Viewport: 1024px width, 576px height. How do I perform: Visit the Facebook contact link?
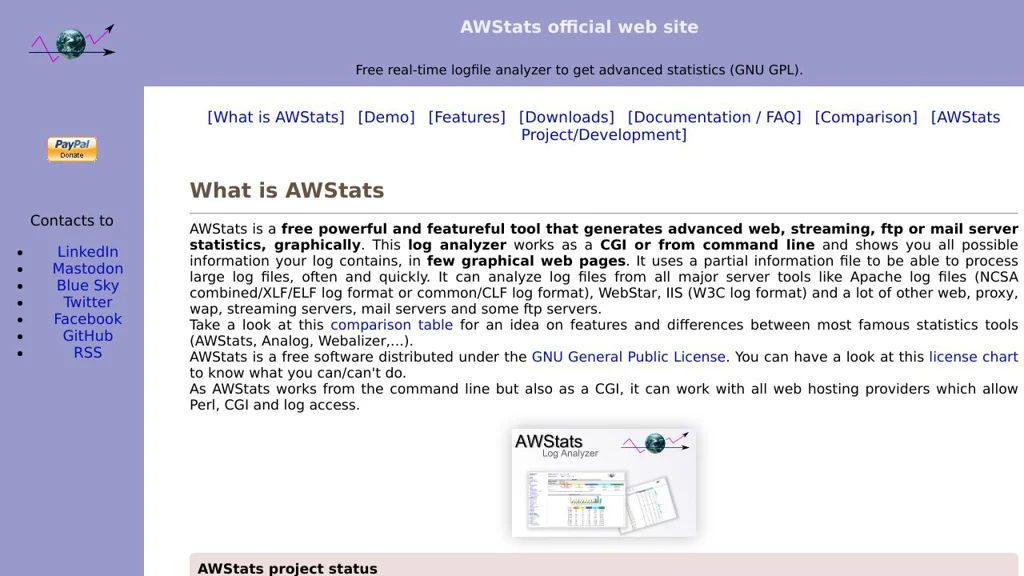pyautogui.click(x=88, y=319)
